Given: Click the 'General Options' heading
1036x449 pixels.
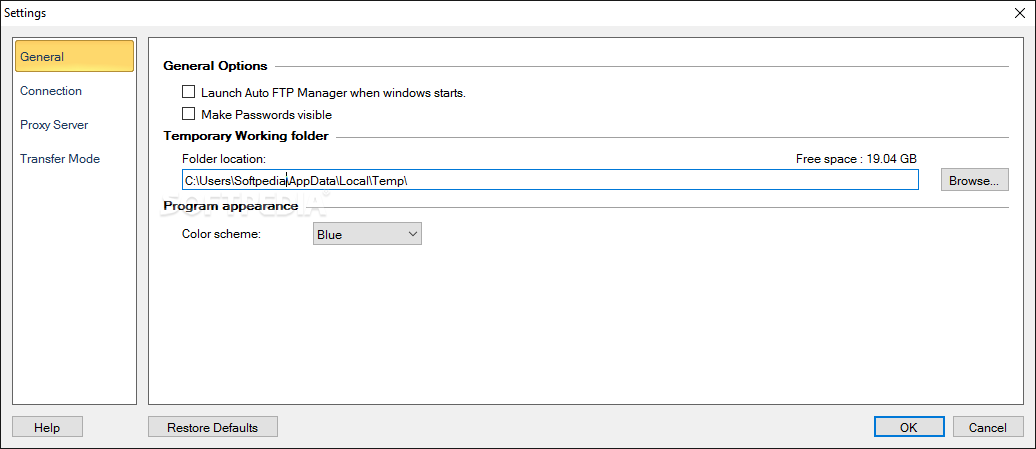Looking at the screenshot, I should 215,66.
